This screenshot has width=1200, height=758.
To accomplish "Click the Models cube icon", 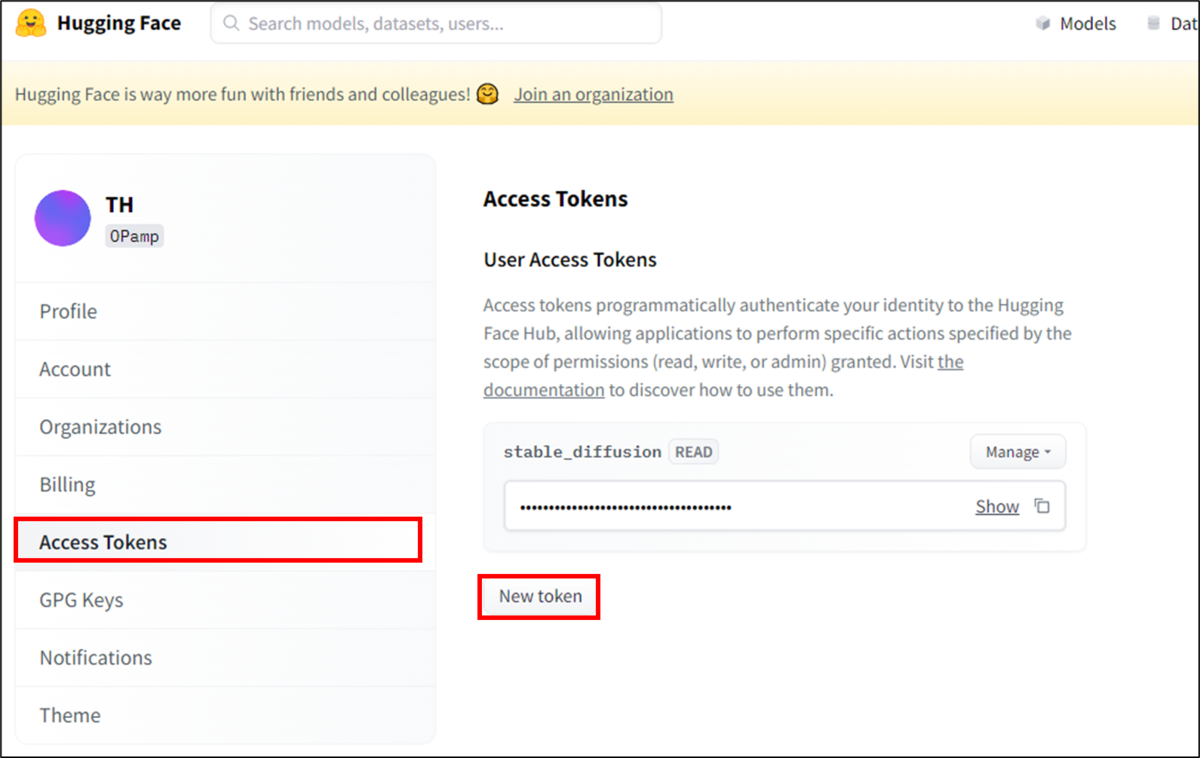I will pos(1044,23).
